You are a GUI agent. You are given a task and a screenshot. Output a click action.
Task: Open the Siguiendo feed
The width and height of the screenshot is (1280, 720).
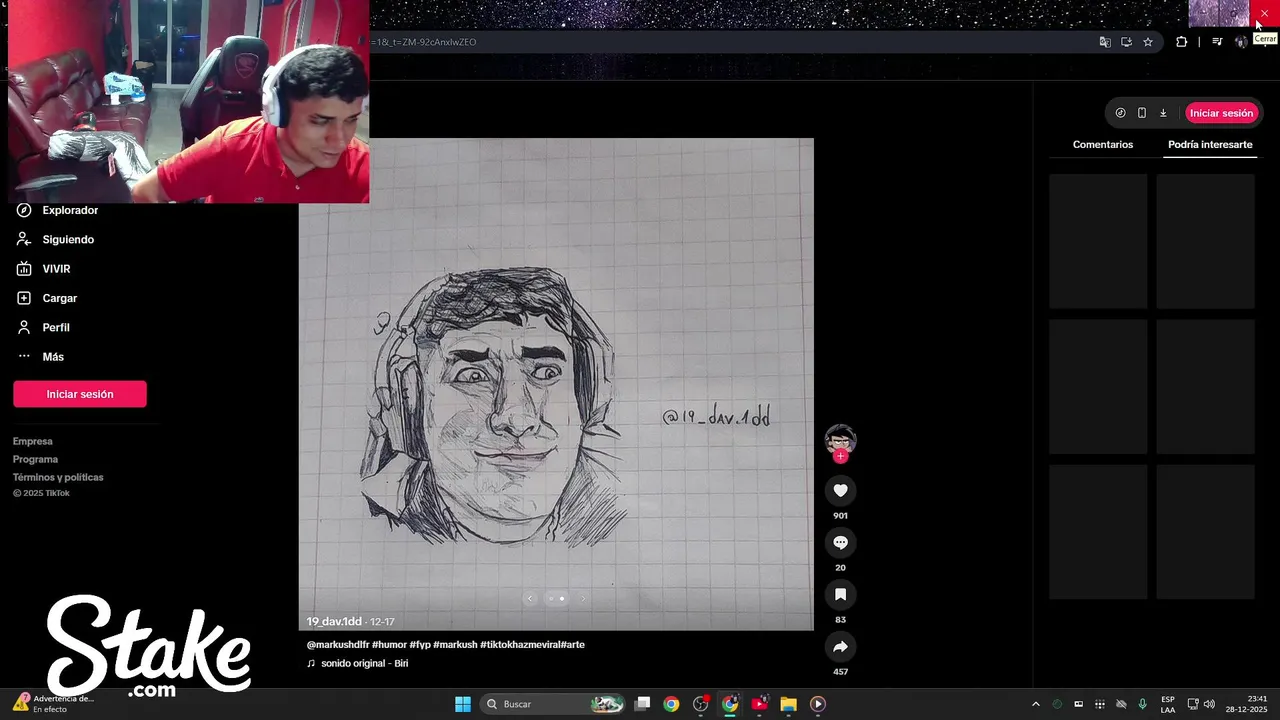(55, 240)
